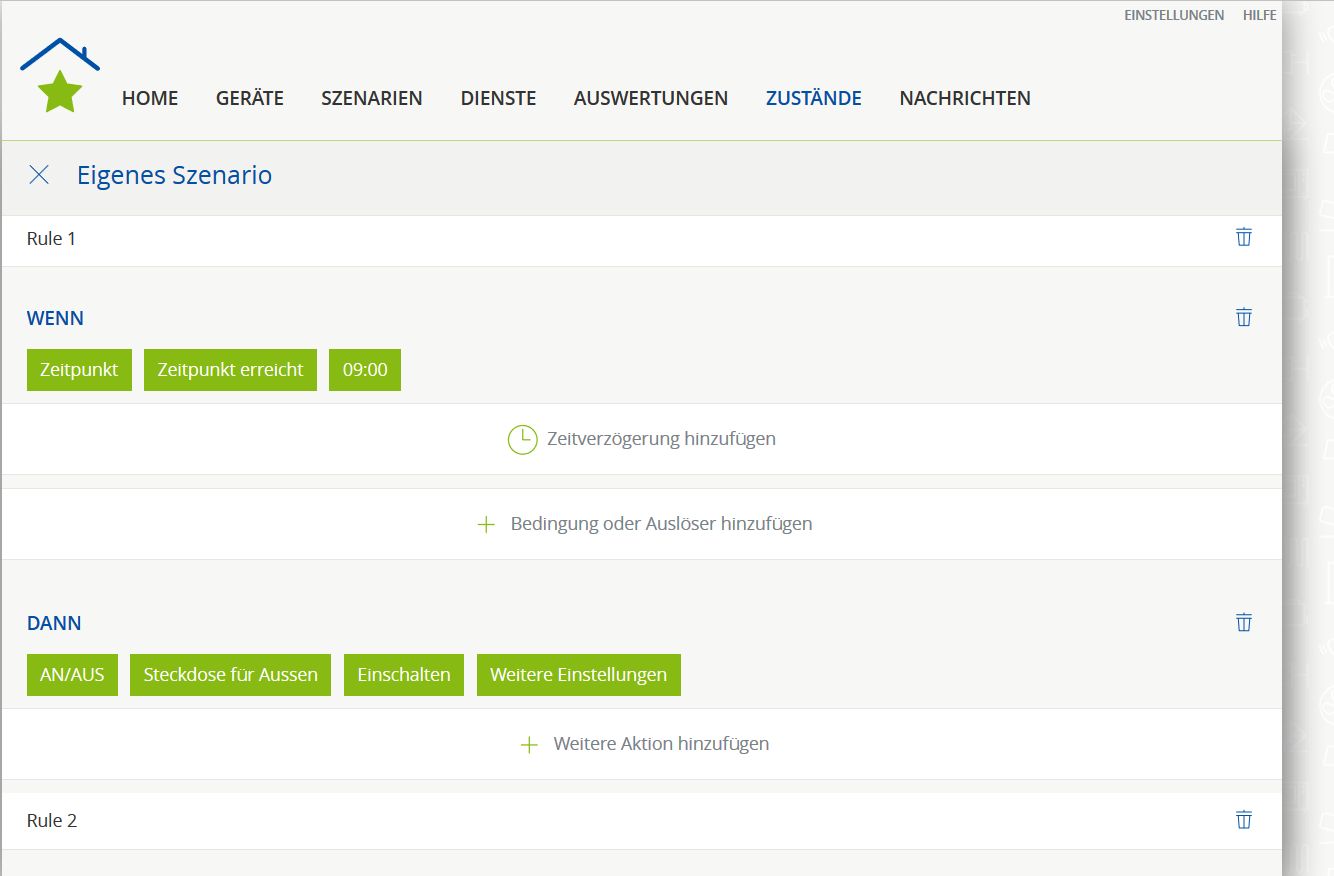Close the Eigenes Szenario editor with X
Screen dimensions: 1334x876
(39, 175)
